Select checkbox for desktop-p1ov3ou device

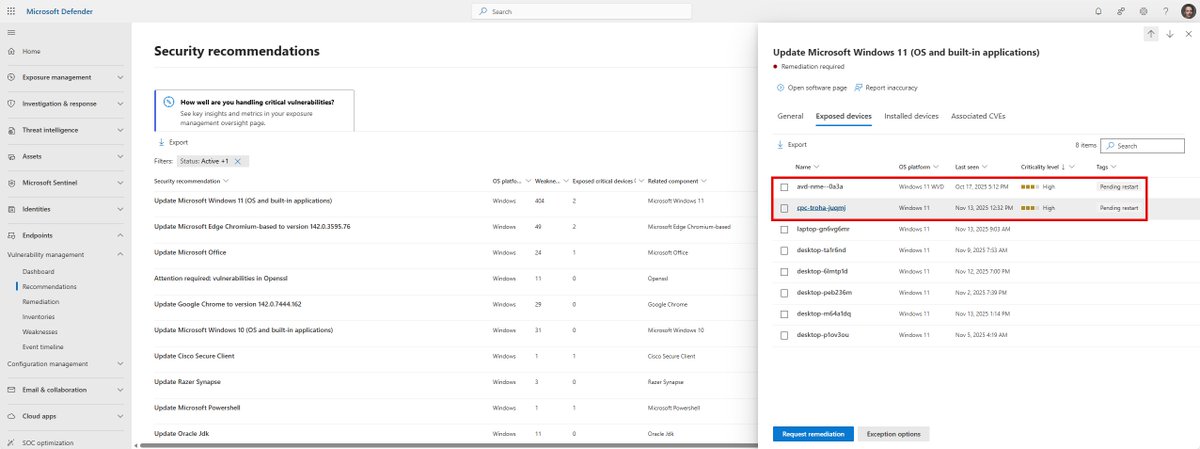(785, 334)
